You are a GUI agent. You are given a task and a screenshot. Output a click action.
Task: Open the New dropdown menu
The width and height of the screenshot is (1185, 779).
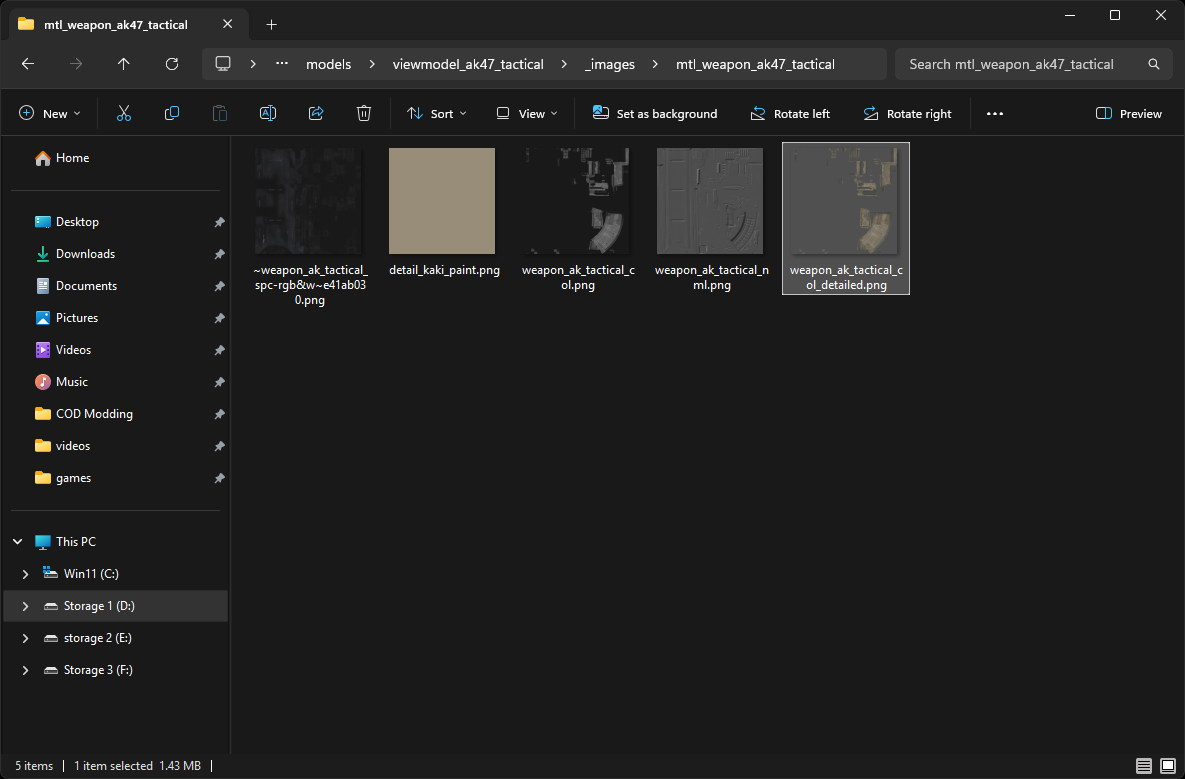tap(50, 113)
